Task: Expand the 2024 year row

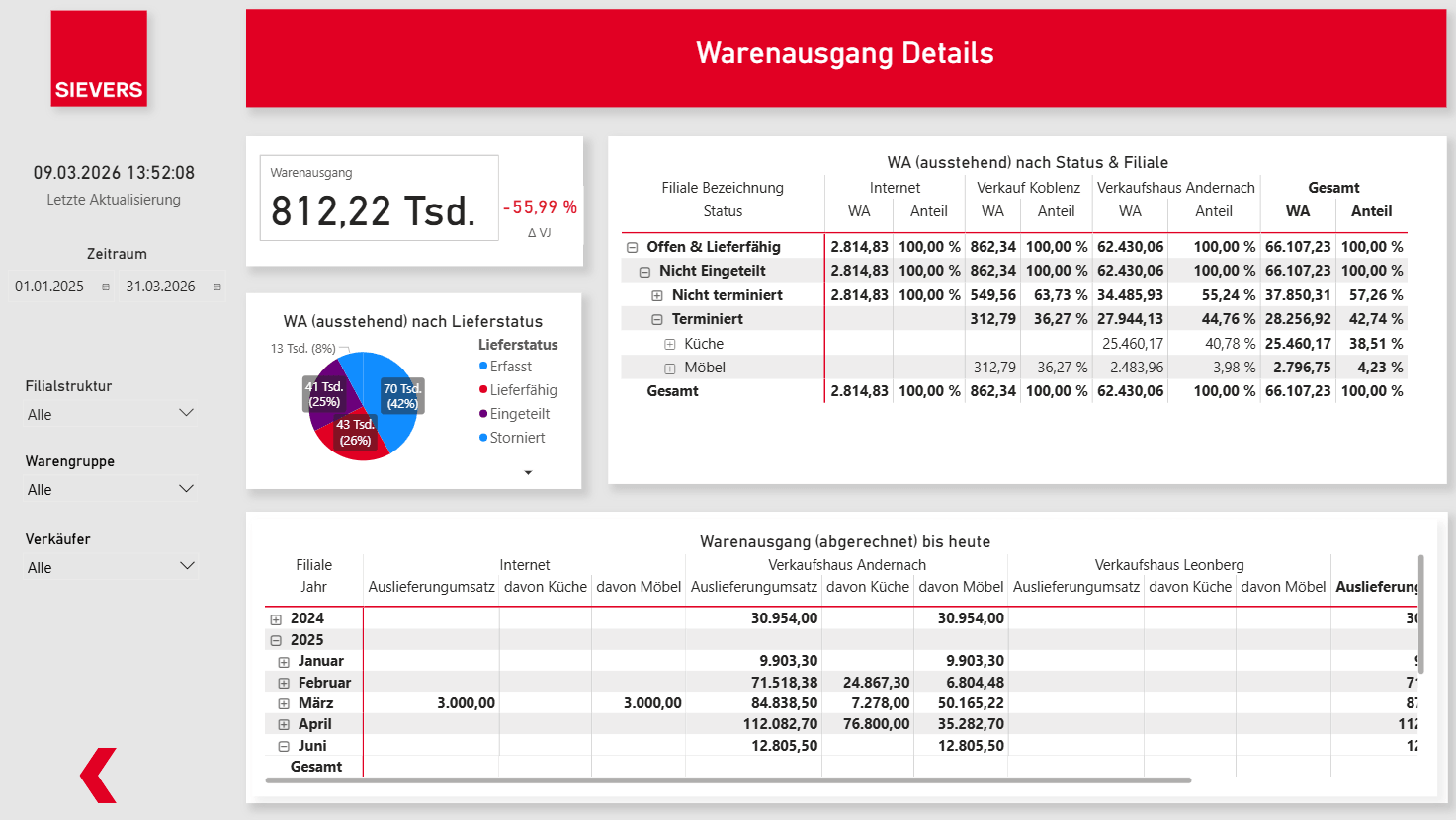Action: [x=276, y=619]
